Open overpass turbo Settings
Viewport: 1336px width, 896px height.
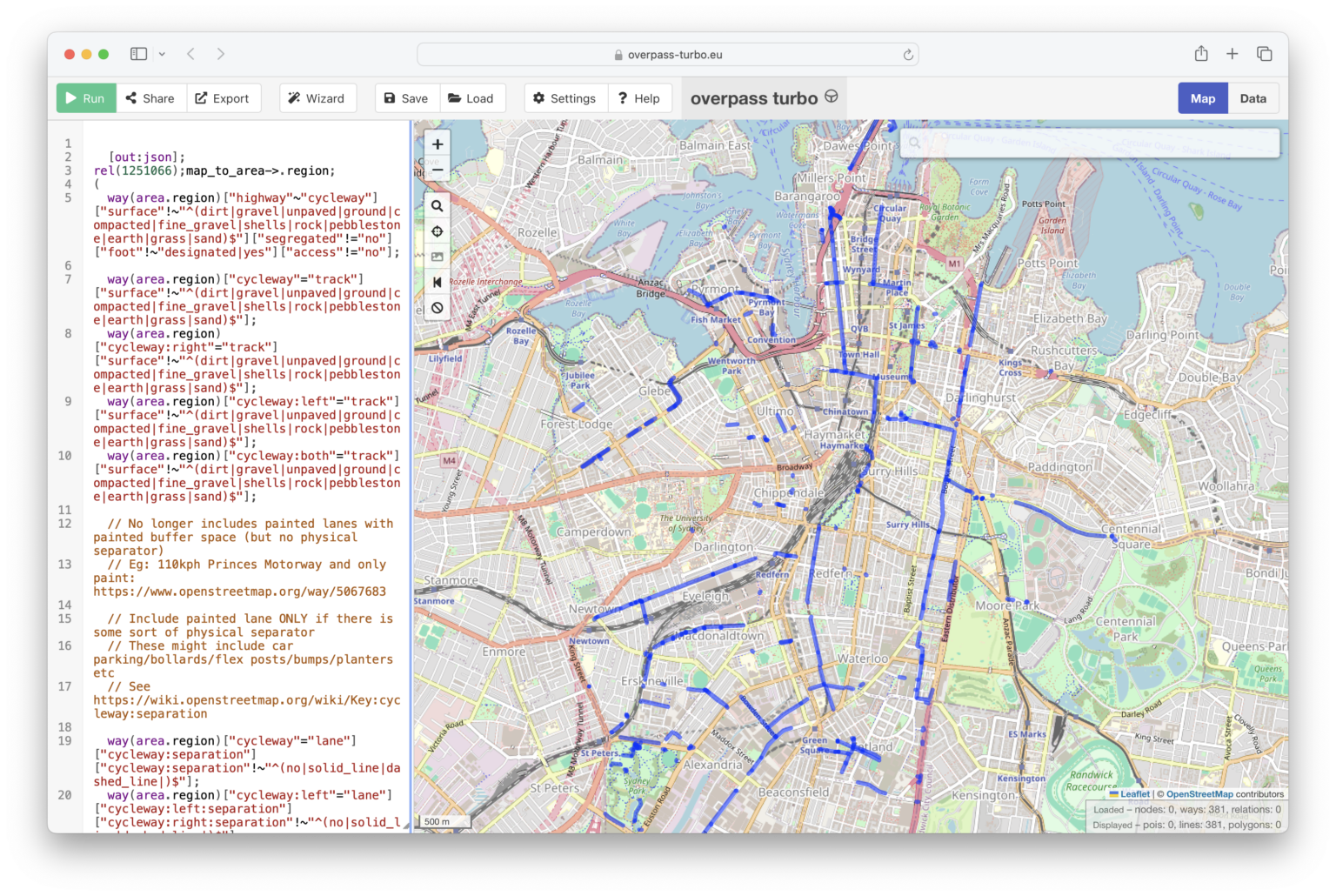click(x=564, y=98)
